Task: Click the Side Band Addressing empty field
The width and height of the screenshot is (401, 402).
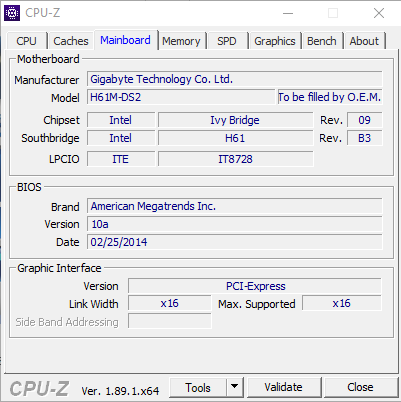Action: coord(170,322)
